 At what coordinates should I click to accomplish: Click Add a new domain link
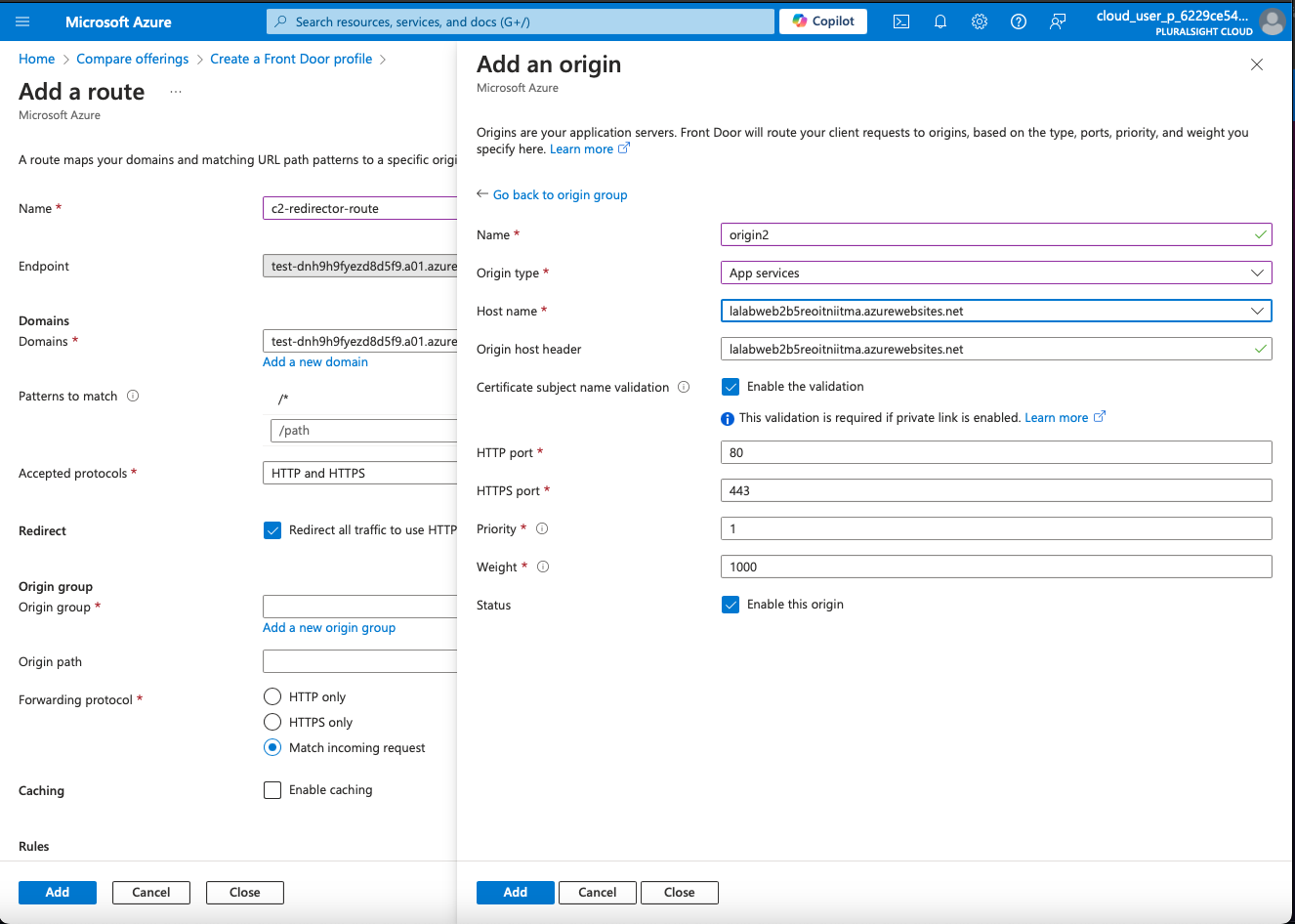click(x=315, y=361)
